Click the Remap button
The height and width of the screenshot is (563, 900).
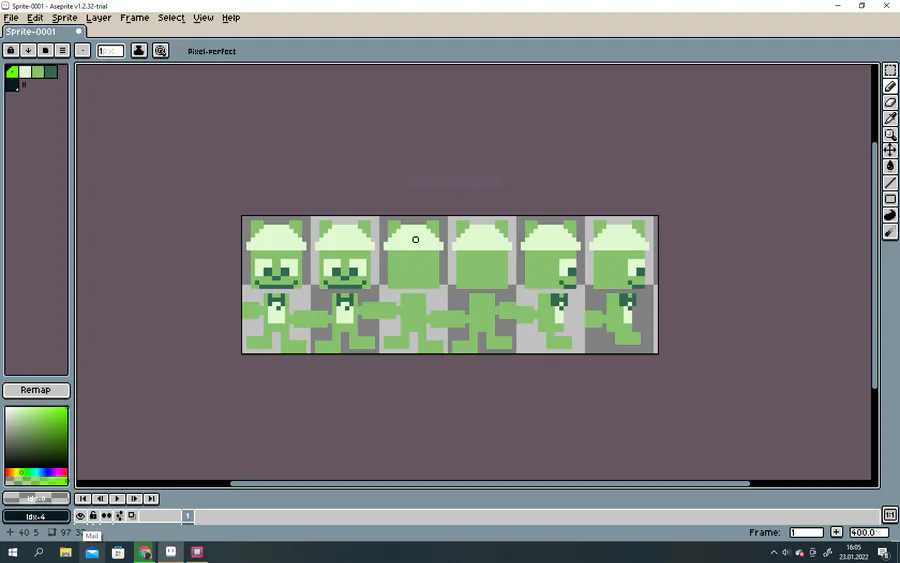36,390
